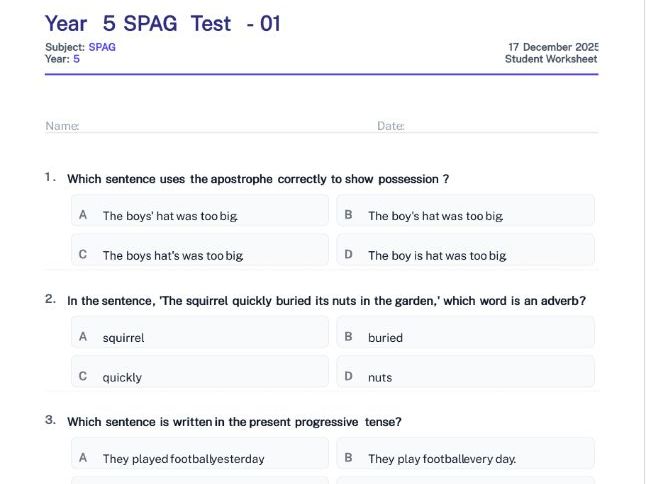Pick answer A 'squirrel' for question 2

click(x=200, y=337)
